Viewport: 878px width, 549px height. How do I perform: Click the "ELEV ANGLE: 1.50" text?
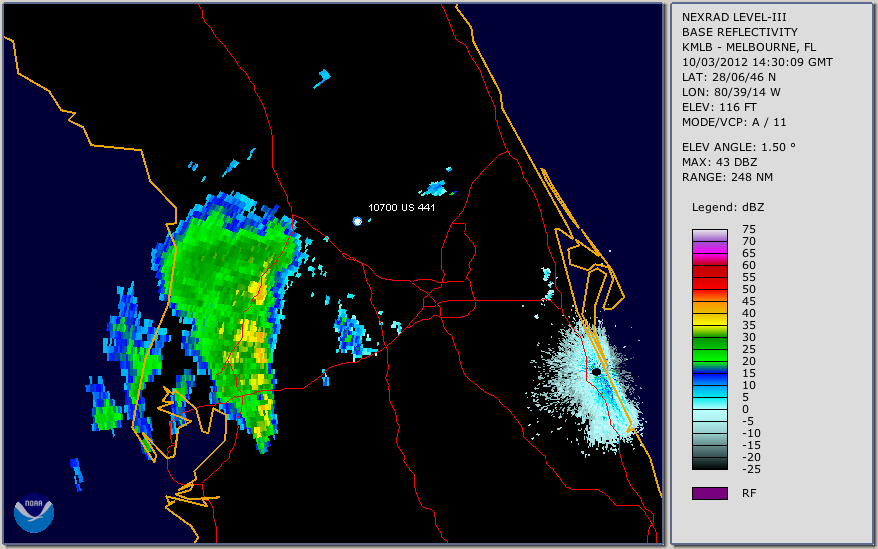738,147
